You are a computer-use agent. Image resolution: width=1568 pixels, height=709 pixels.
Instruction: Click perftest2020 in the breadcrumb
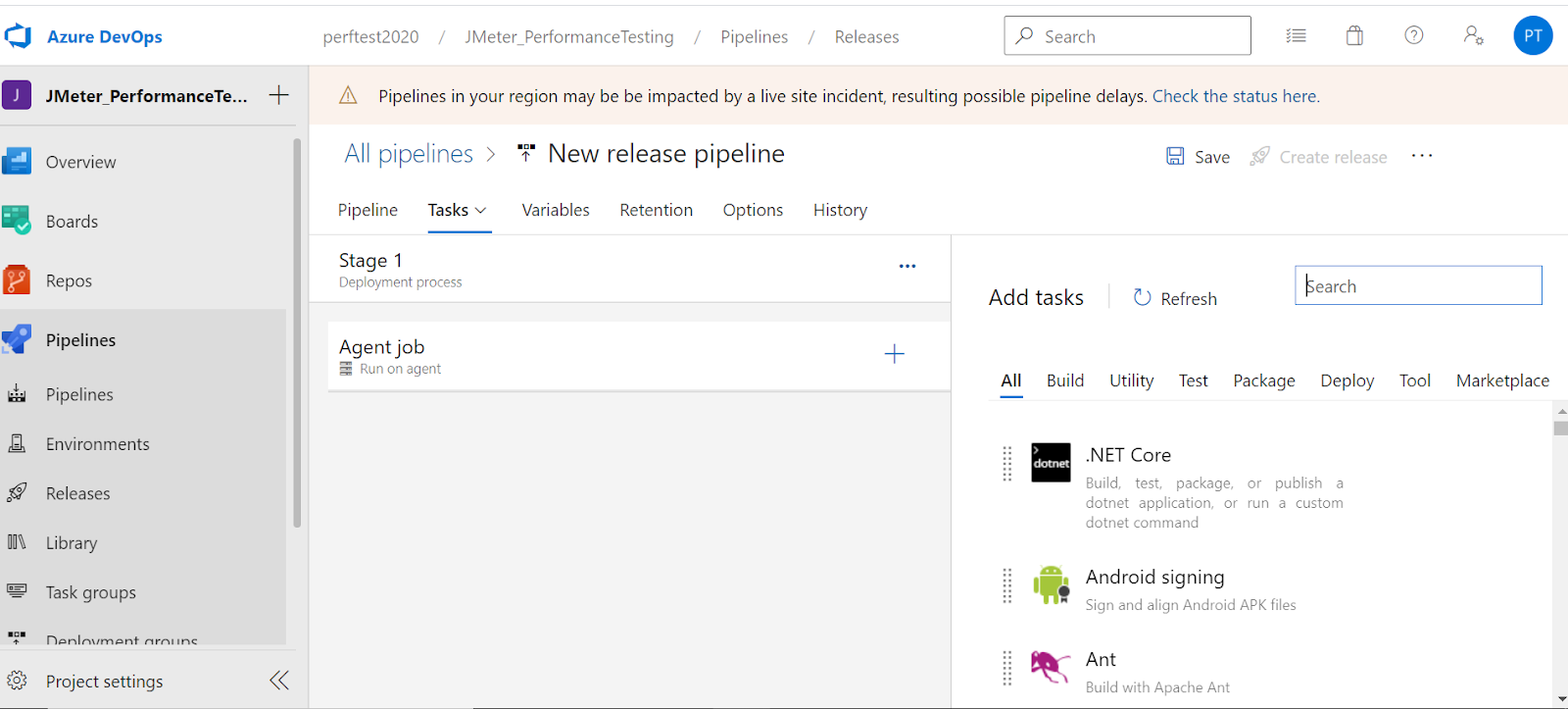point(370,36)
